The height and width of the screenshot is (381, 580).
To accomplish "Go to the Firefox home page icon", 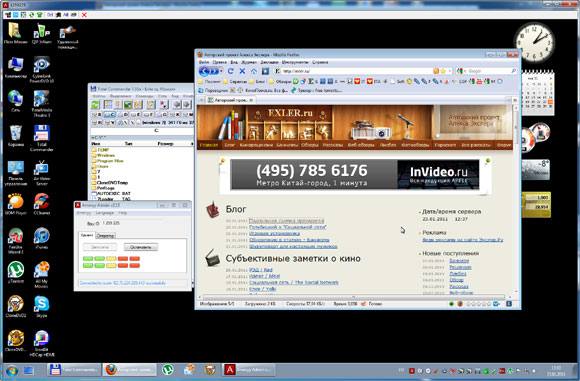I will (254, 71).
